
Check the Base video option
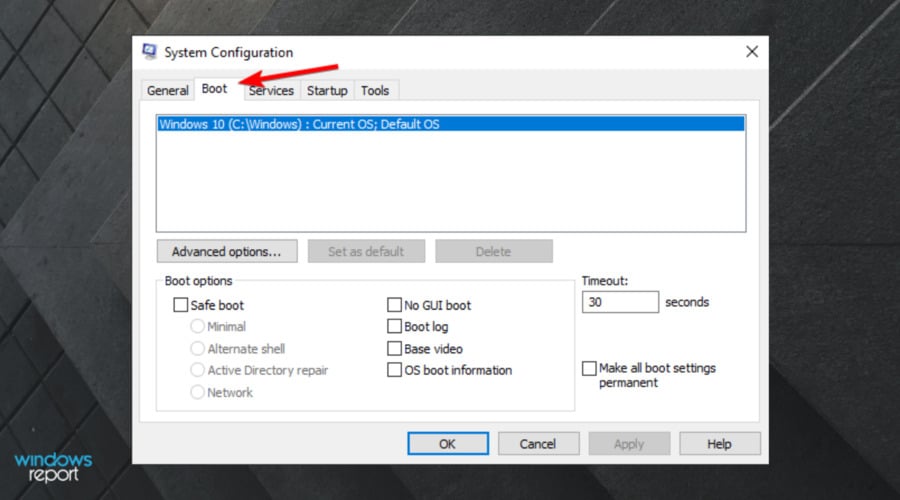coord(394,348)
